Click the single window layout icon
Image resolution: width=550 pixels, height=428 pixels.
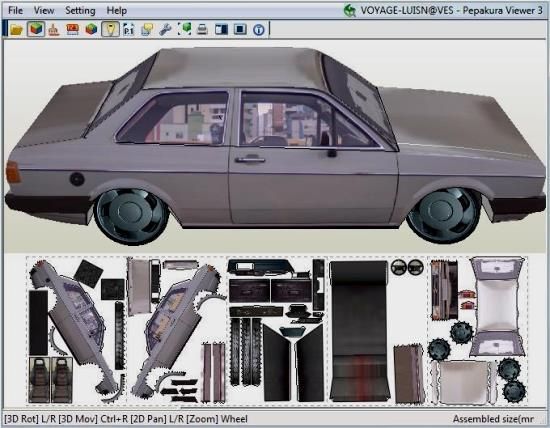coord(240,29)
